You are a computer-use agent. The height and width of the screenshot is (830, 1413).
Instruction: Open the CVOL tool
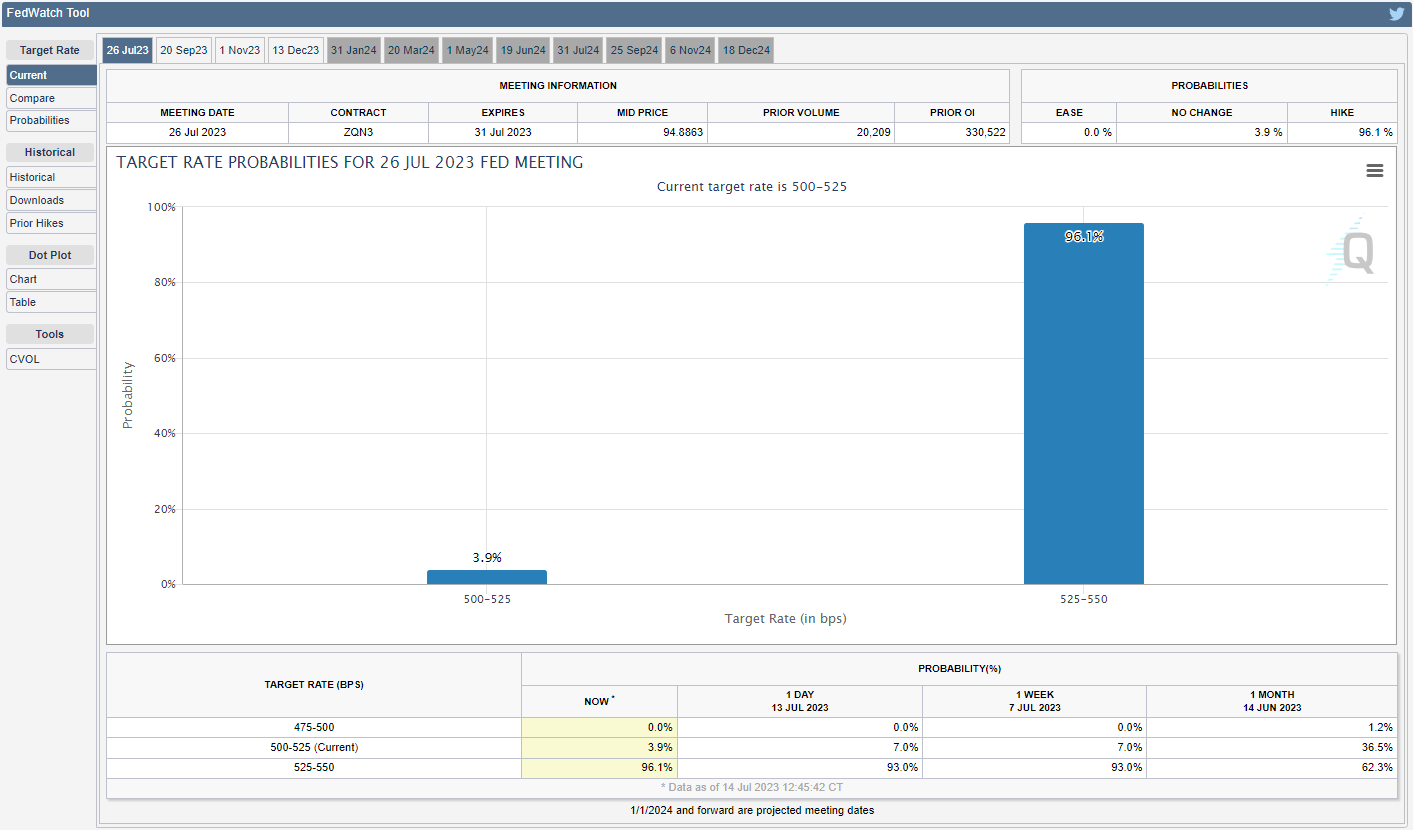pos(51,359)
